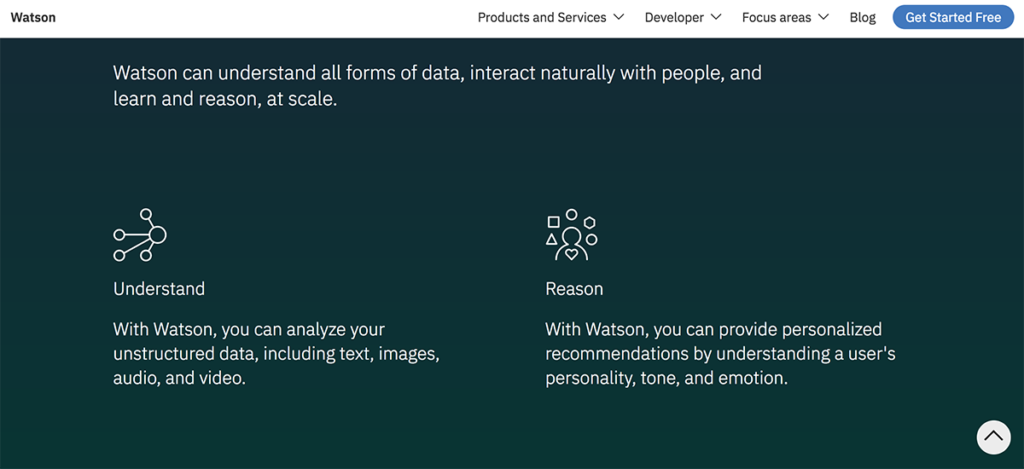Click the 'analyze your unstructured data' paragraph
This screenshot has width=1024, height=469.
(277, 353)
